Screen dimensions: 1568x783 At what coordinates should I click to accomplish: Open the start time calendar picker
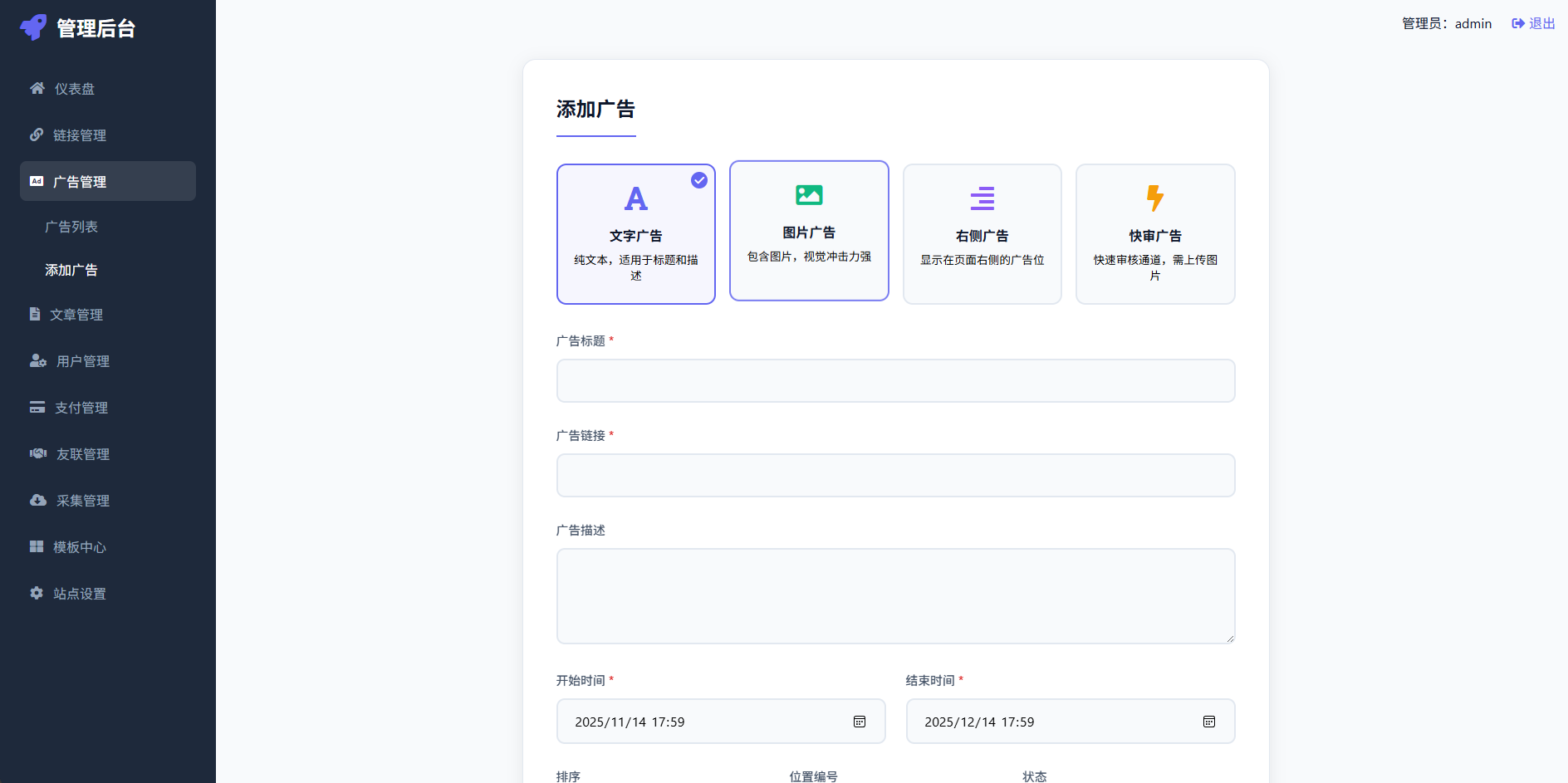pyautogui.click(x=860, y=722)
